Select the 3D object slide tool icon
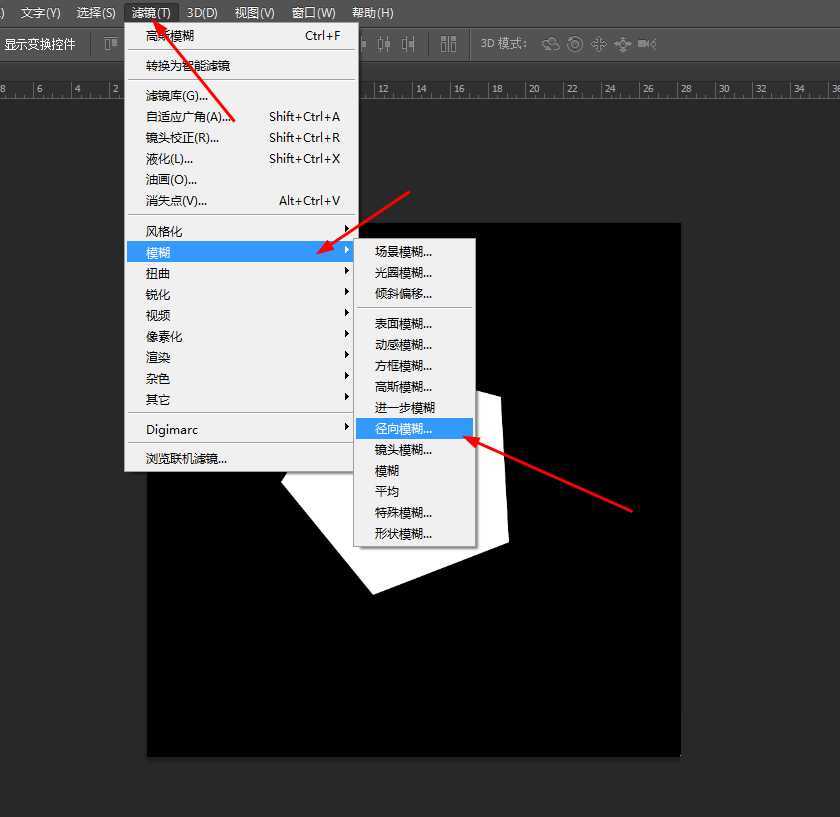Viewport: 840px width, 817px height. pos(623,44)
